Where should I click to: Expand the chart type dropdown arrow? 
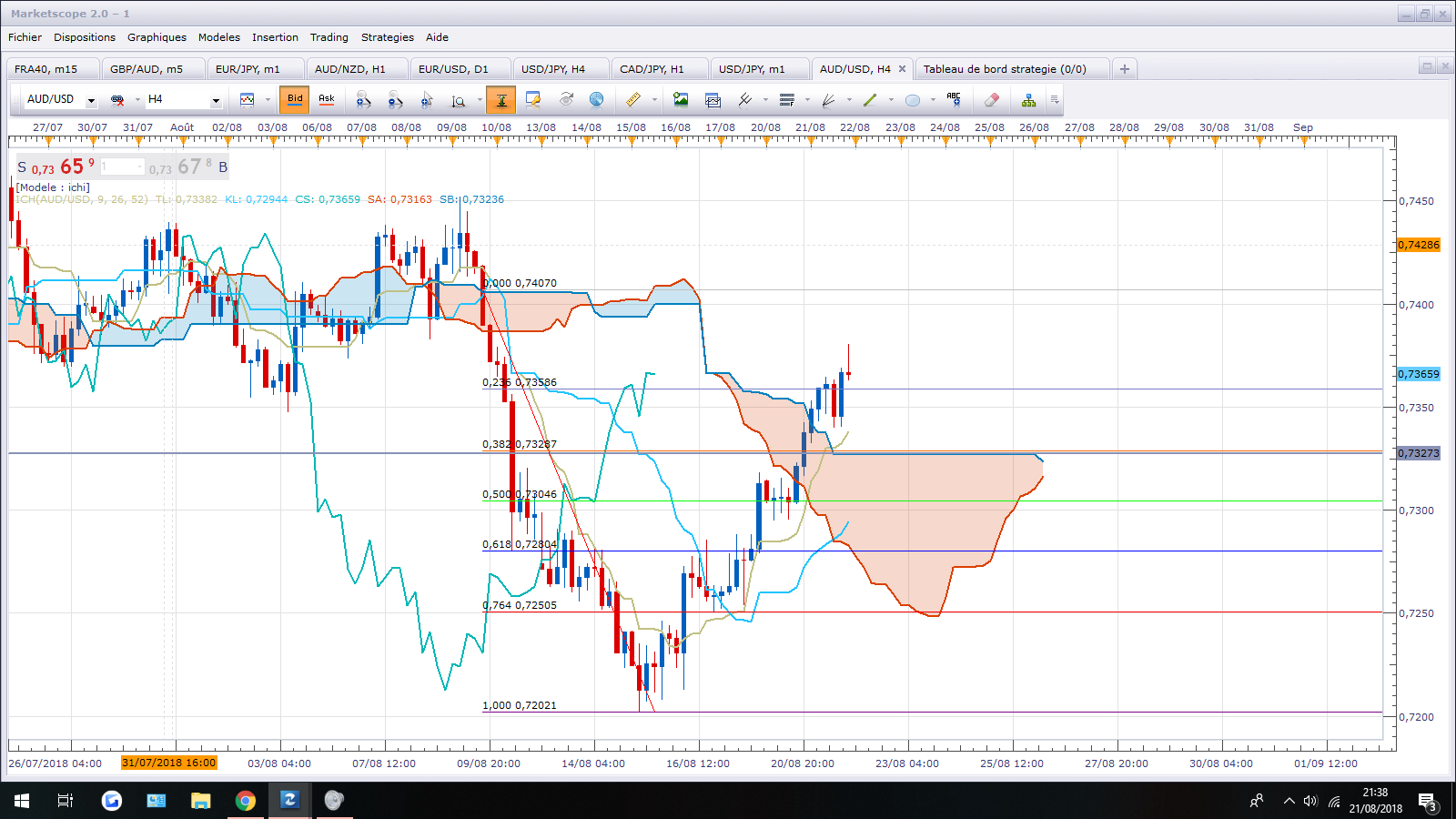coord(268,100)
